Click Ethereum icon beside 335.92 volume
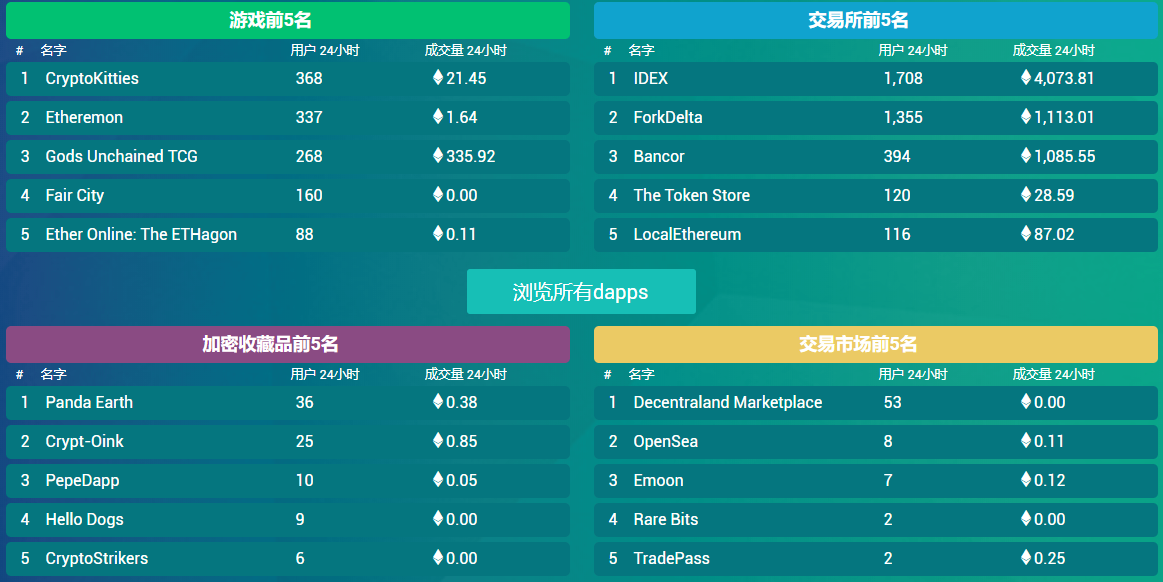The image size is (1163, 582). [438, 155]
